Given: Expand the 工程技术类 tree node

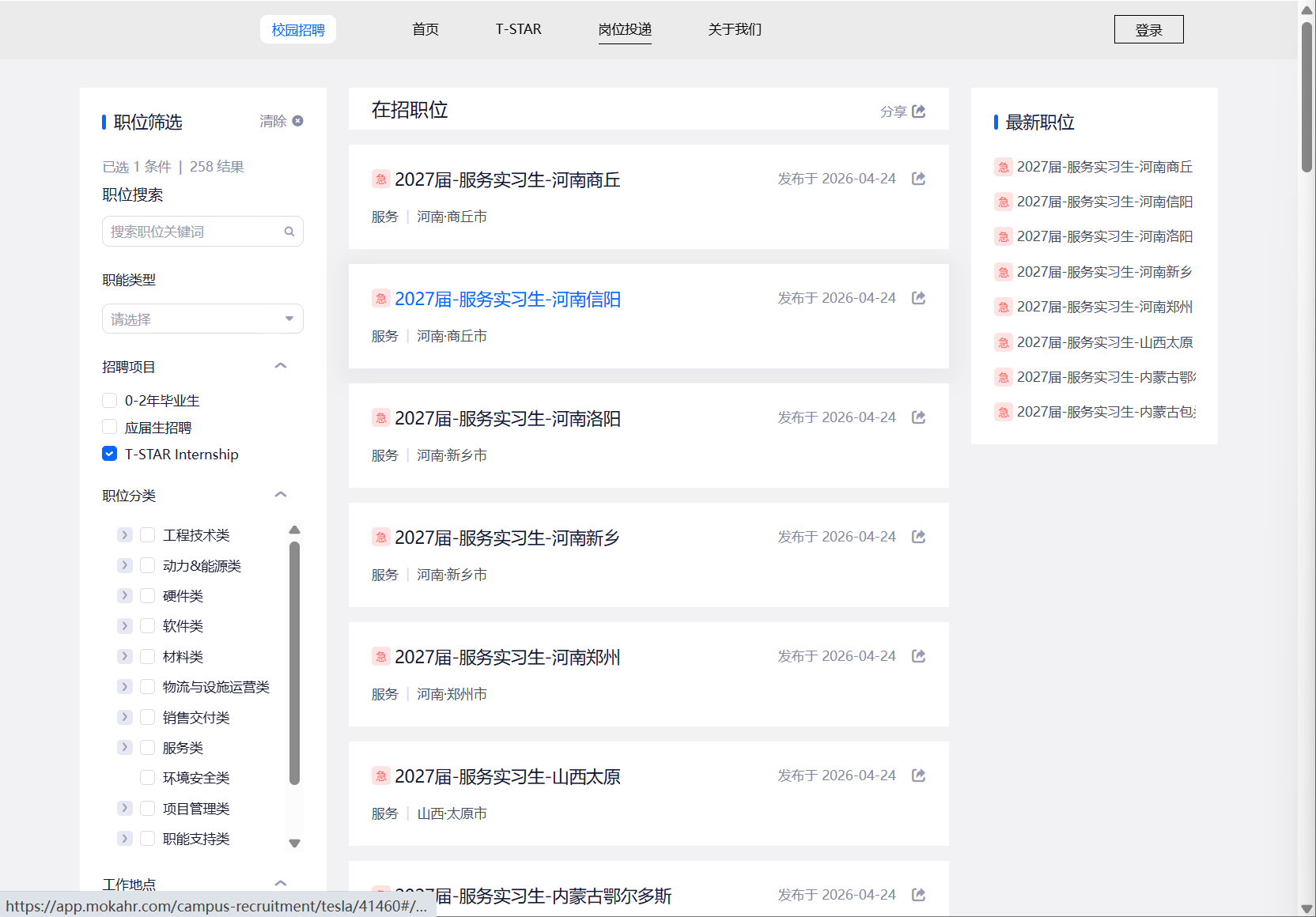Looking at the screenshot, I should point(124,535).
